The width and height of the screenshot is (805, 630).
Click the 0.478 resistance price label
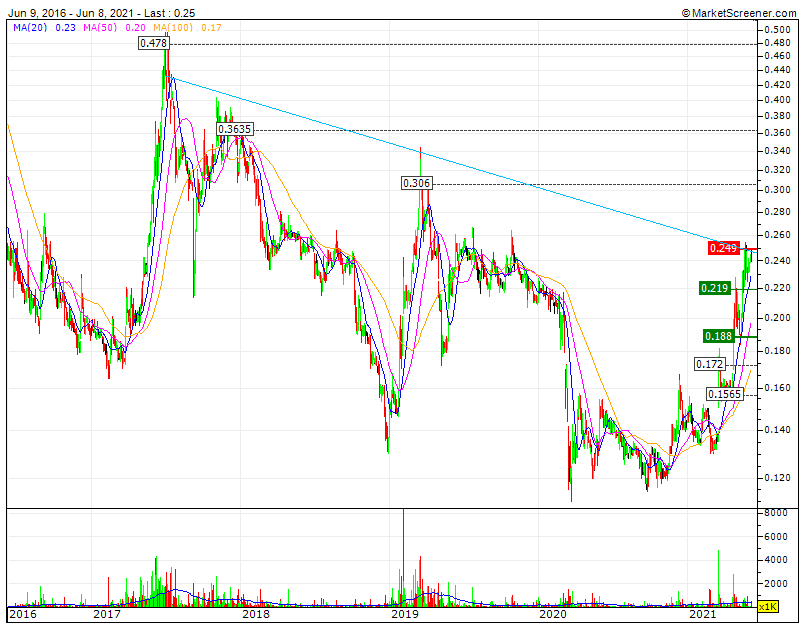(154, 43)
